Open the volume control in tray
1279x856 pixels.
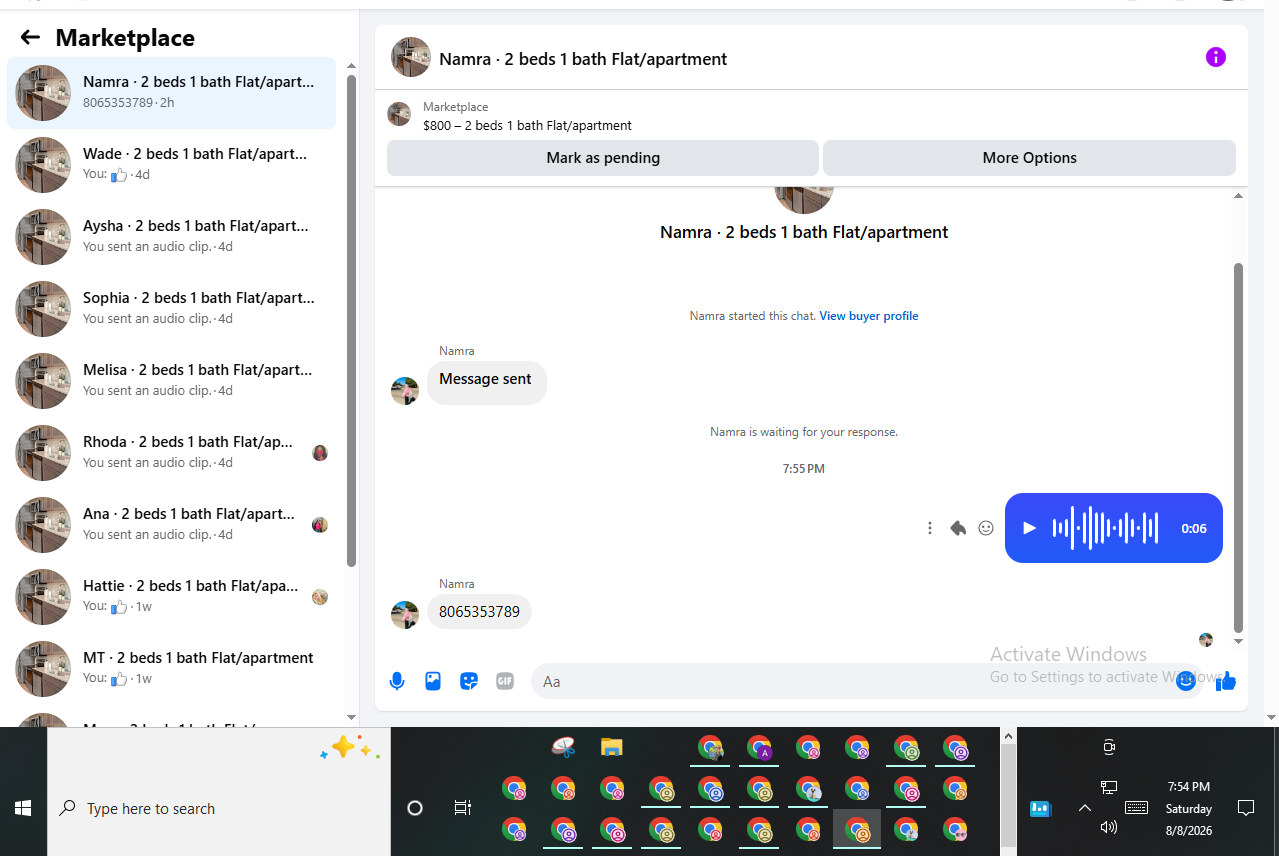[1108, 827]
